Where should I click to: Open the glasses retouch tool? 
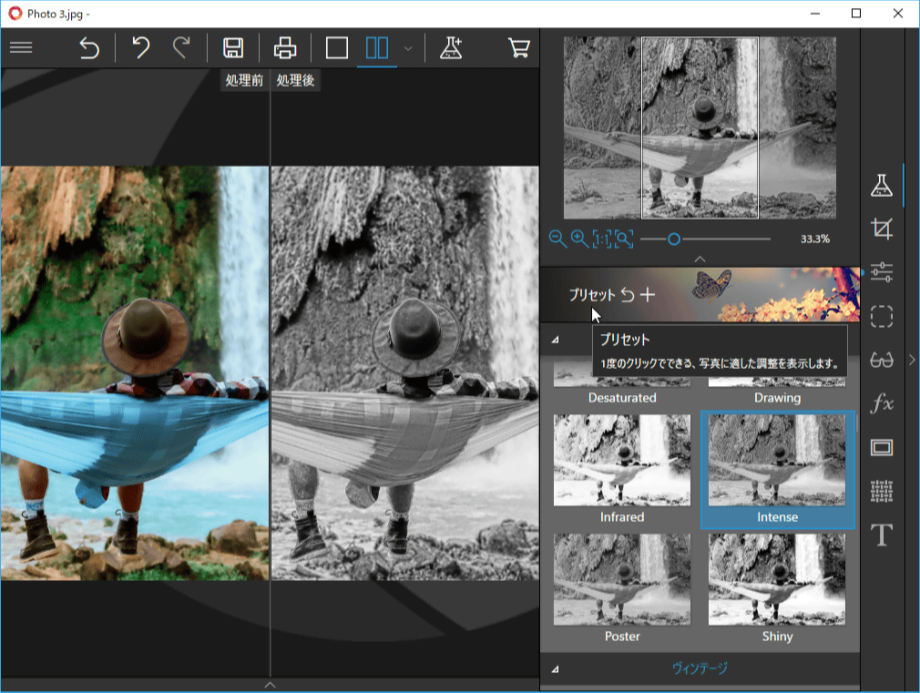(882, 360)
